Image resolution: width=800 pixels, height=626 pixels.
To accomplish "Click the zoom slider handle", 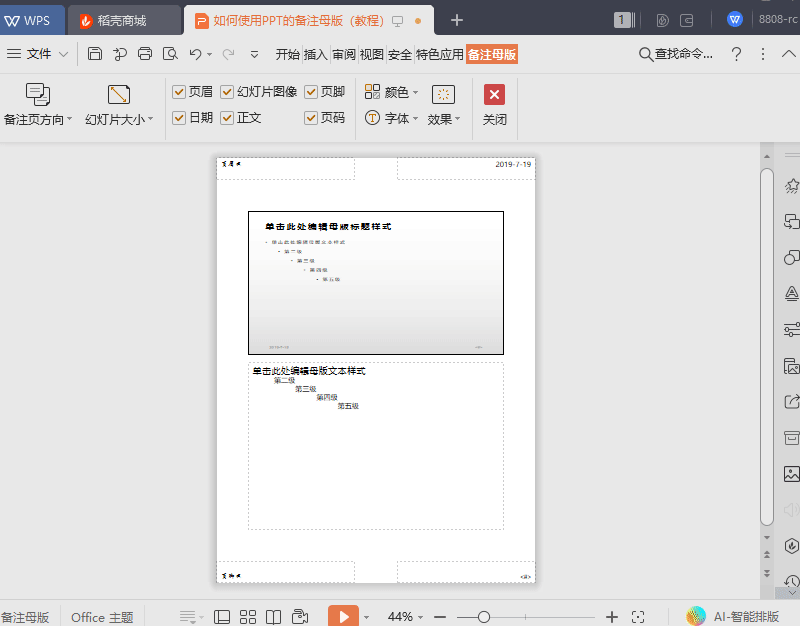I will [x=484, y=617].
